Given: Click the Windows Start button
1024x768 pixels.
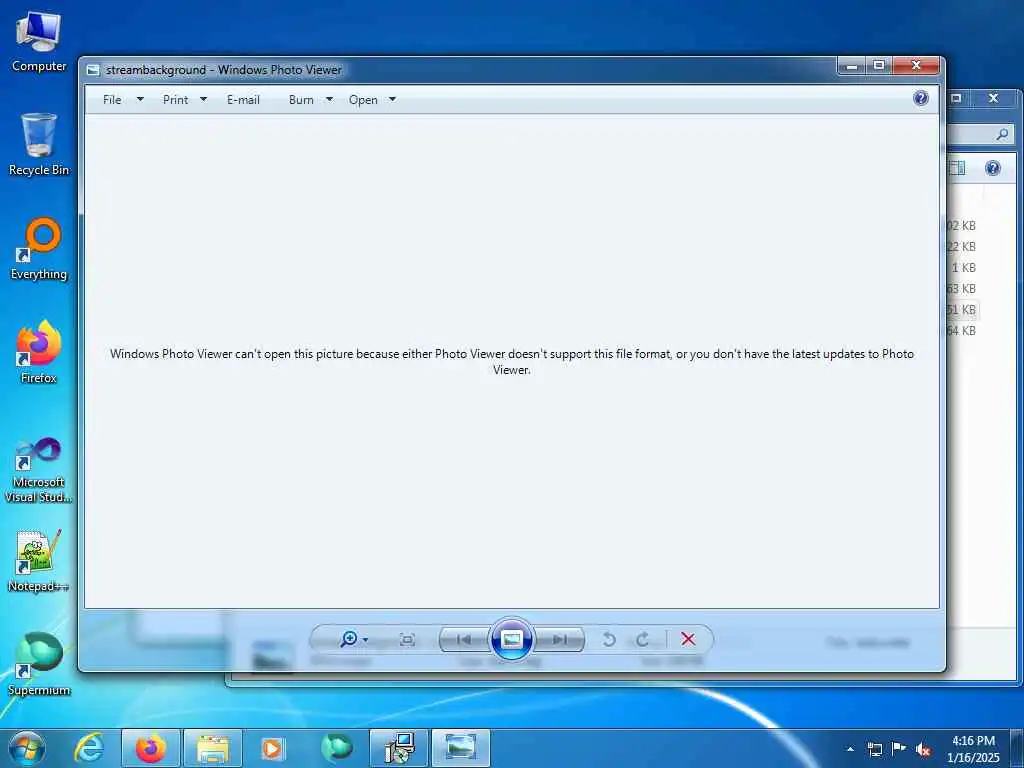Looking at the screenshot, I should coord(27,748).
